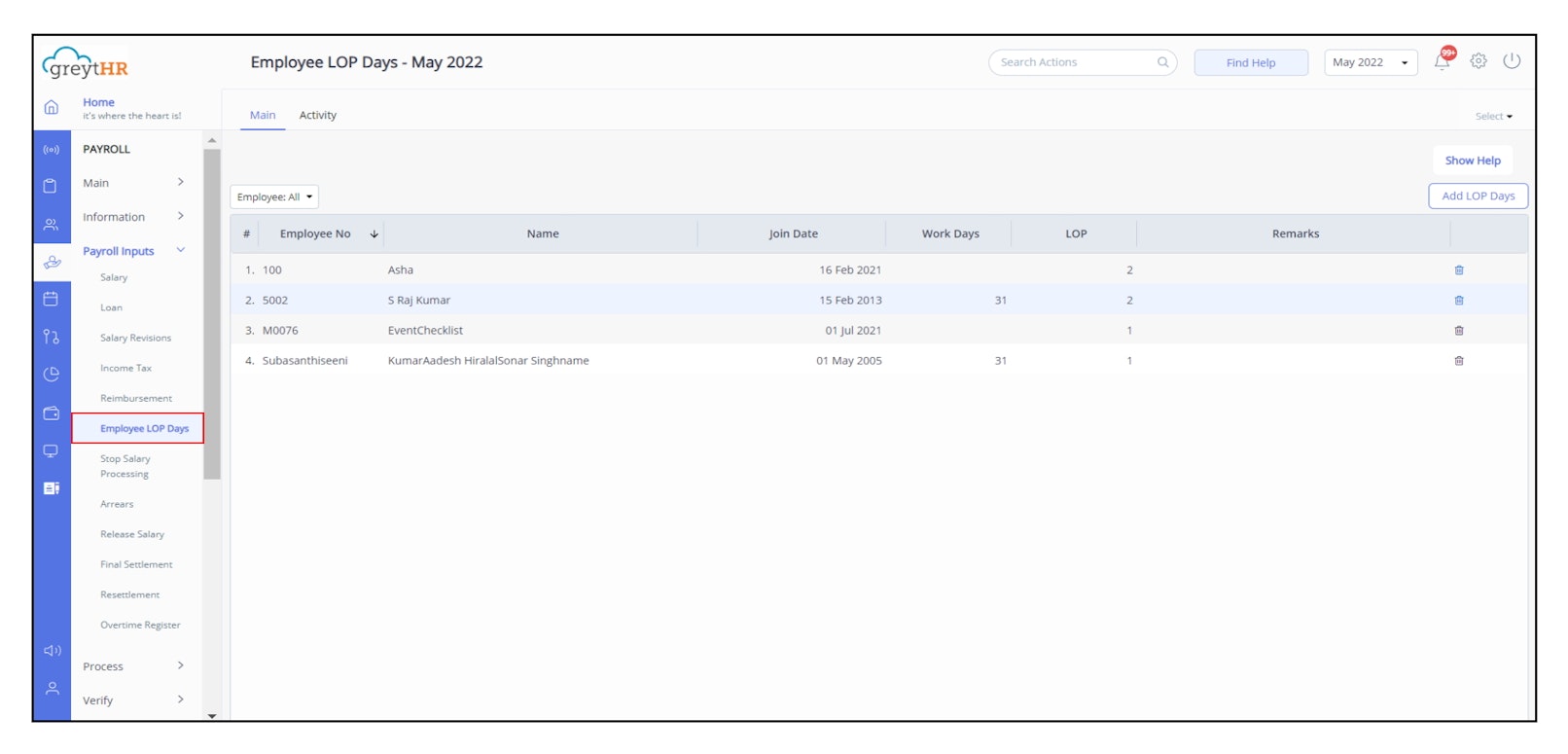Sort by Employee No arrow
The width and height of the screenshot is (1568, 754).
(x=374, y=234)
